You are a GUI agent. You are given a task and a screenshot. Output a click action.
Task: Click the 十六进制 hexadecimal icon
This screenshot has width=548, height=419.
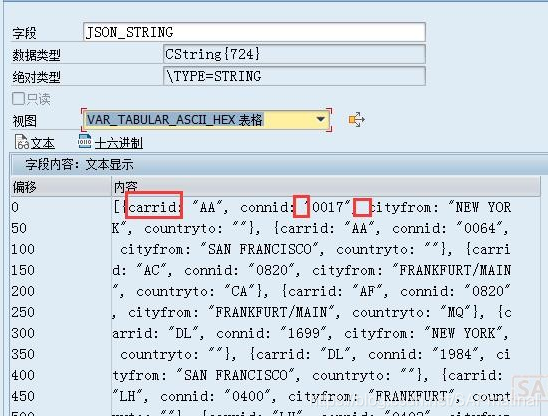pyautogui.click(x=85, y=142)
